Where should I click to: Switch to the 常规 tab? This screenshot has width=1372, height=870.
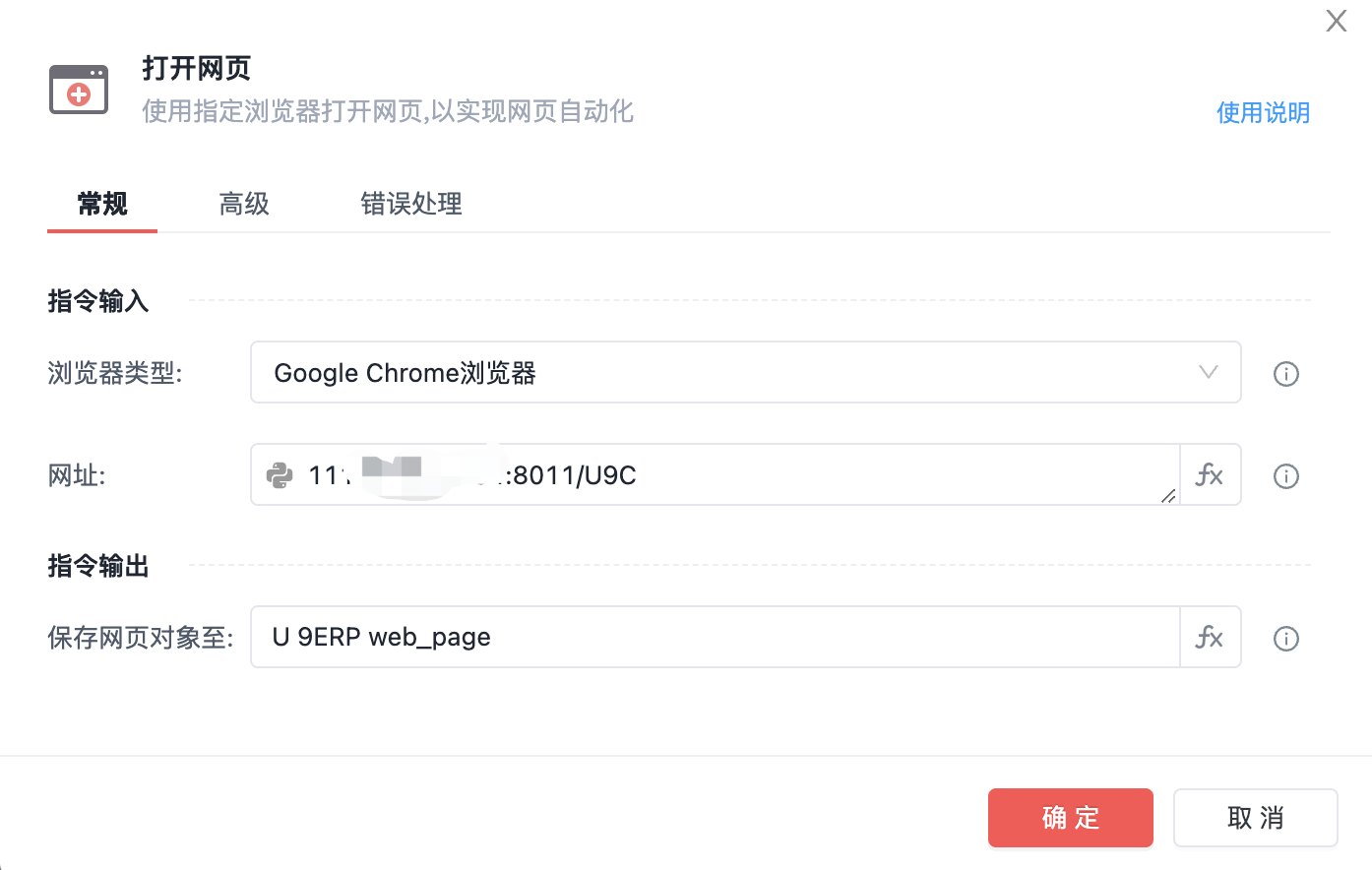102,204
